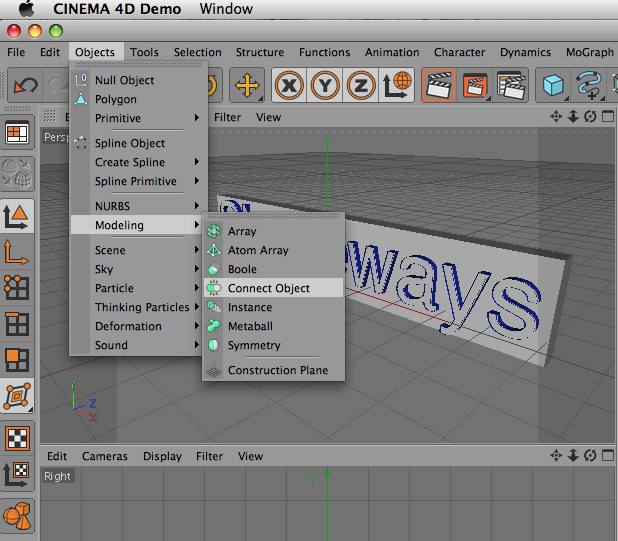Switch world coordinate system icon
The image size is (618, 541).
tap(396, 85)
